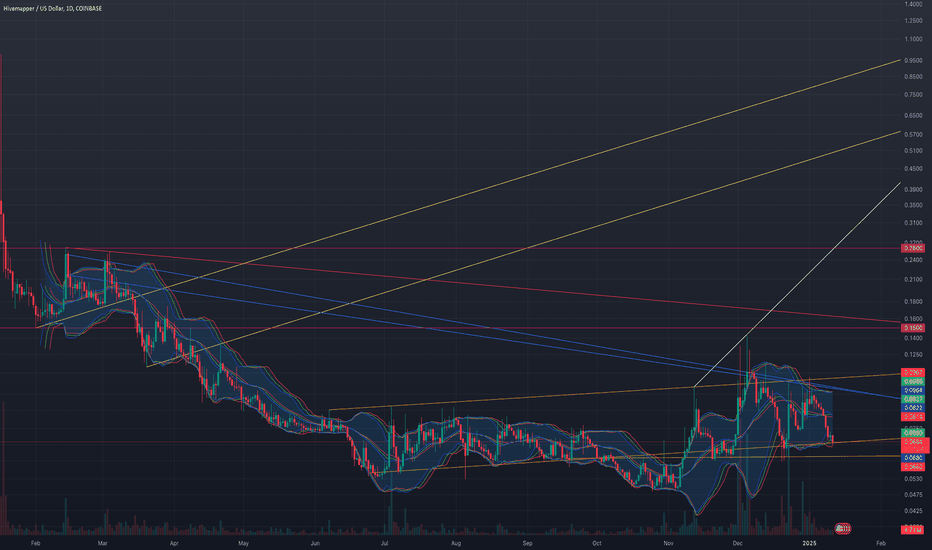Click the 0.3100 price scale label
The width and height of the screenshot is (932, 550).
click(x=913, y=223)
